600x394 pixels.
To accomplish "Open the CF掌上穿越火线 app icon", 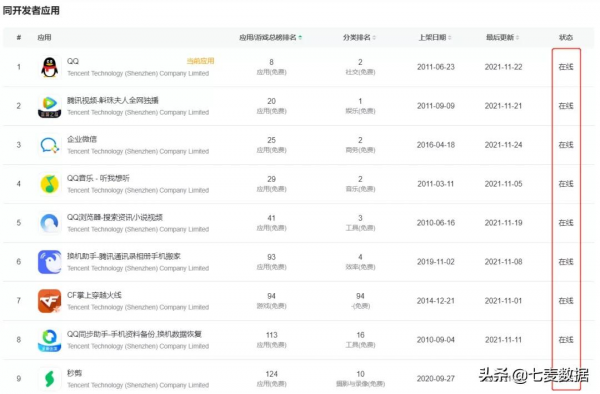I will tap(49, 301).
